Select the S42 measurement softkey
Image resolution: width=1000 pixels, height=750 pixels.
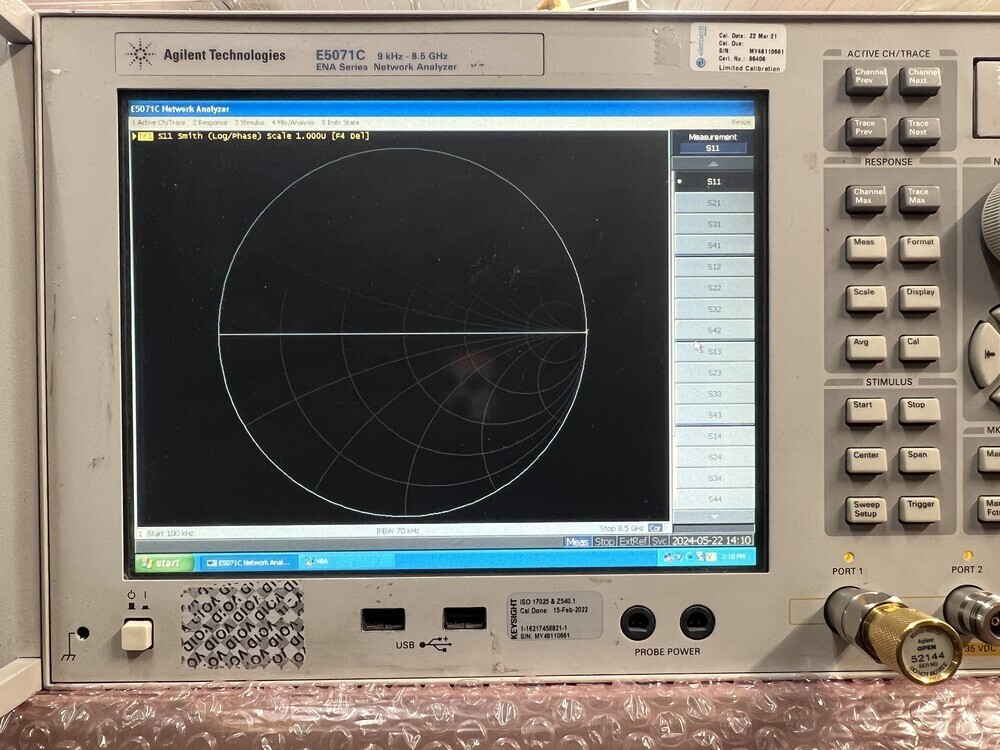coord(714,330)
